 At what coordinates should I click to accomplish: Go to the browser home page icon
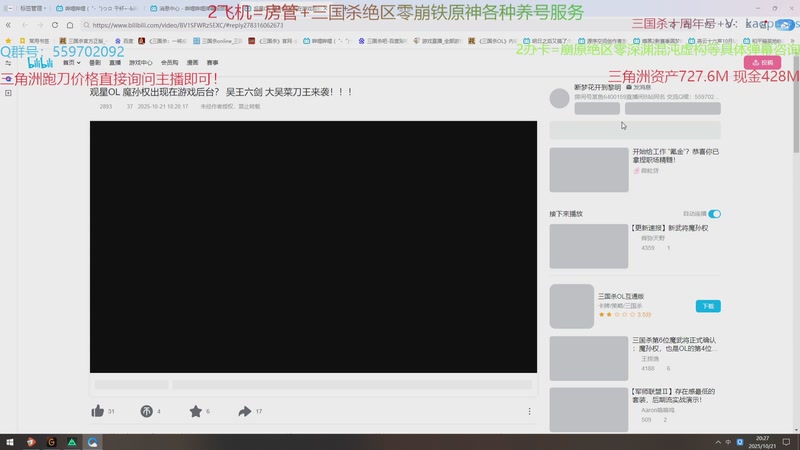click(70, 25)
